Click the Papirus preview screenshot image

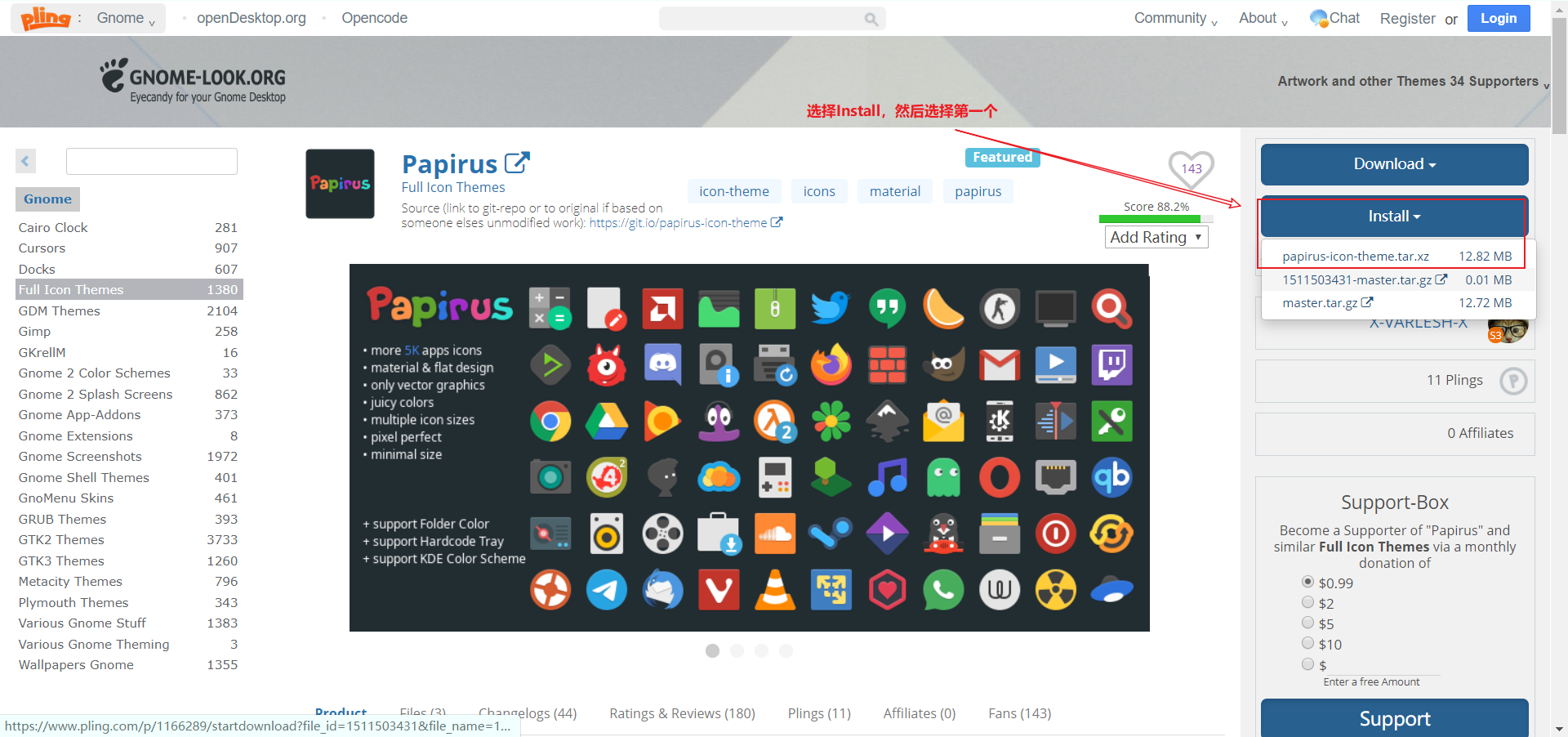(750, 448)
